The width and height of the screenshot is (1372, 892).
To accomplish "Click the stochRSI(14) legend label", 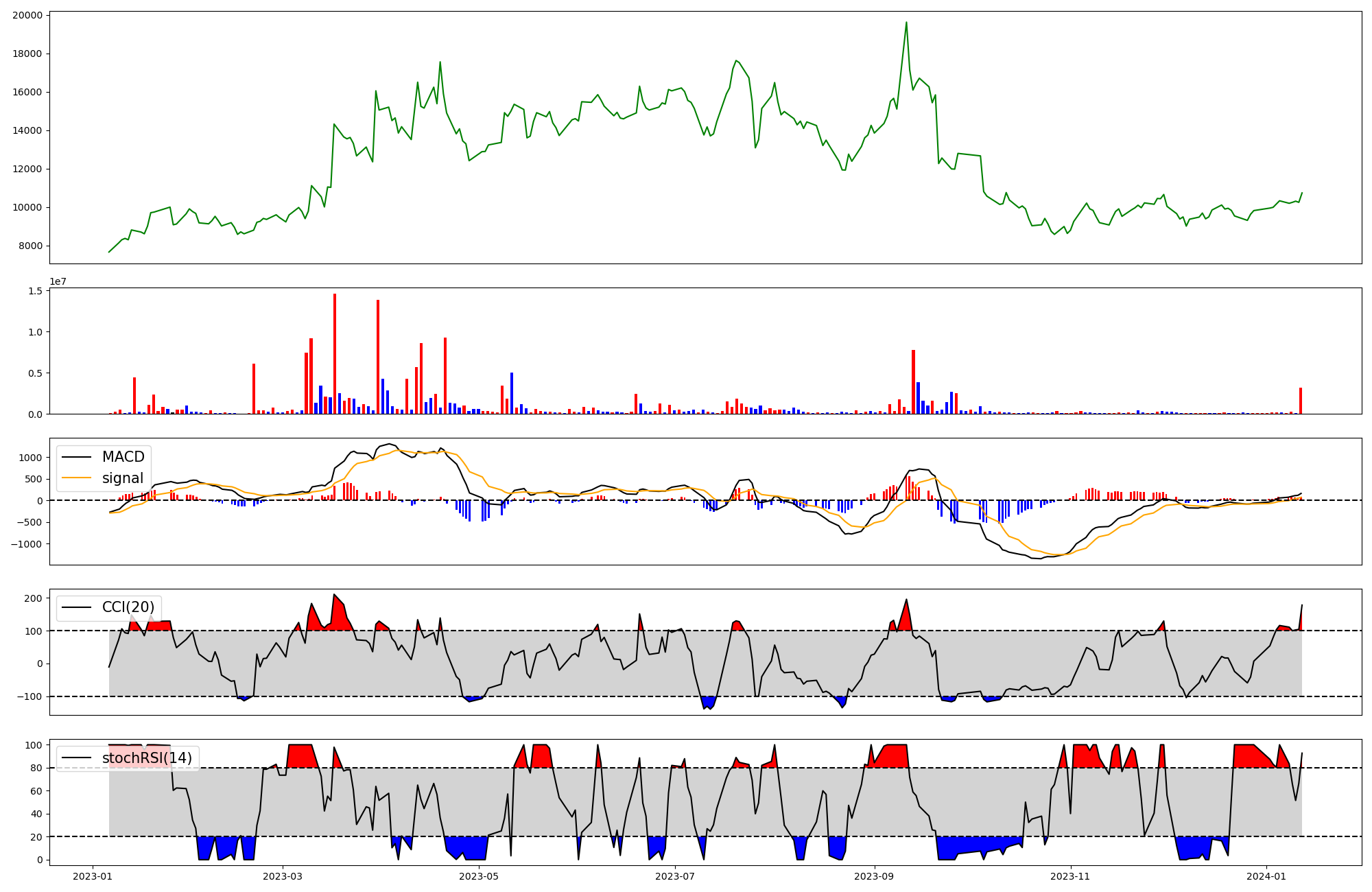I will click(147, 758).
